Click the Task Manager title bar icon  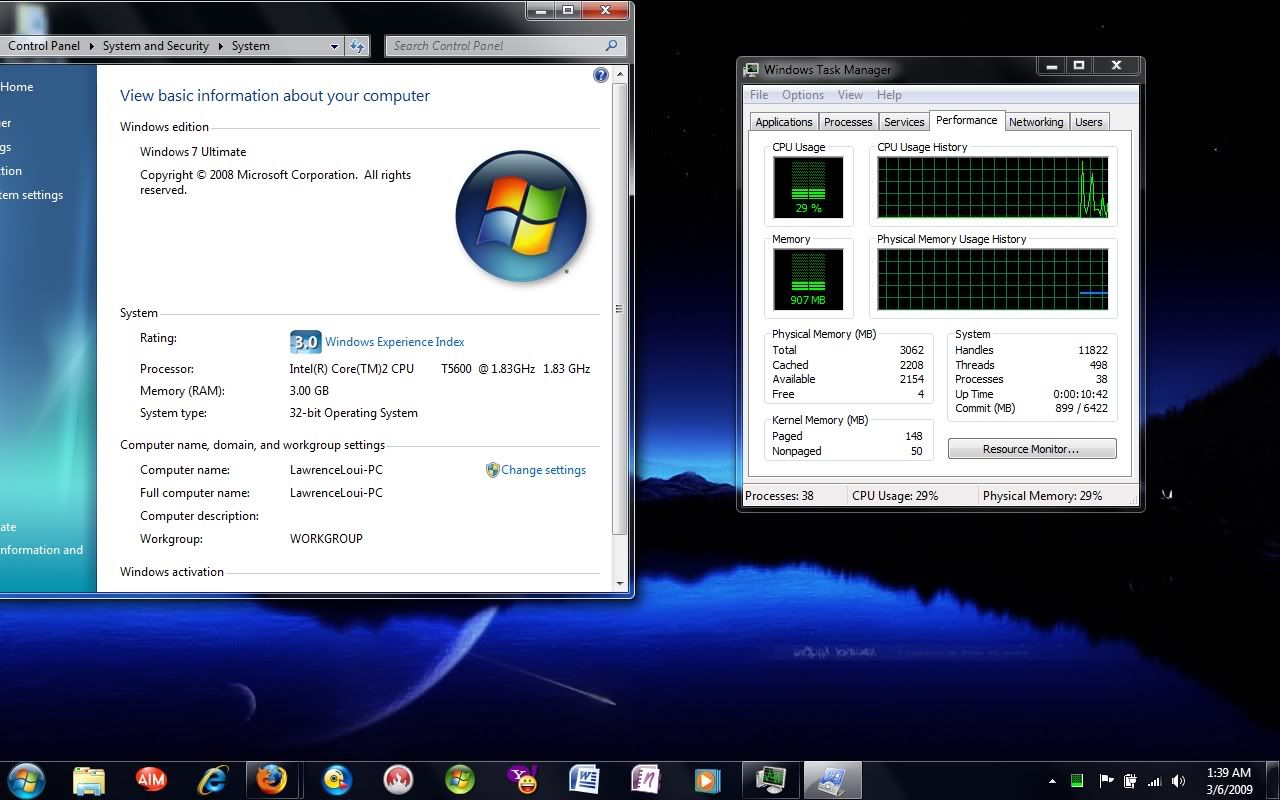752,70
